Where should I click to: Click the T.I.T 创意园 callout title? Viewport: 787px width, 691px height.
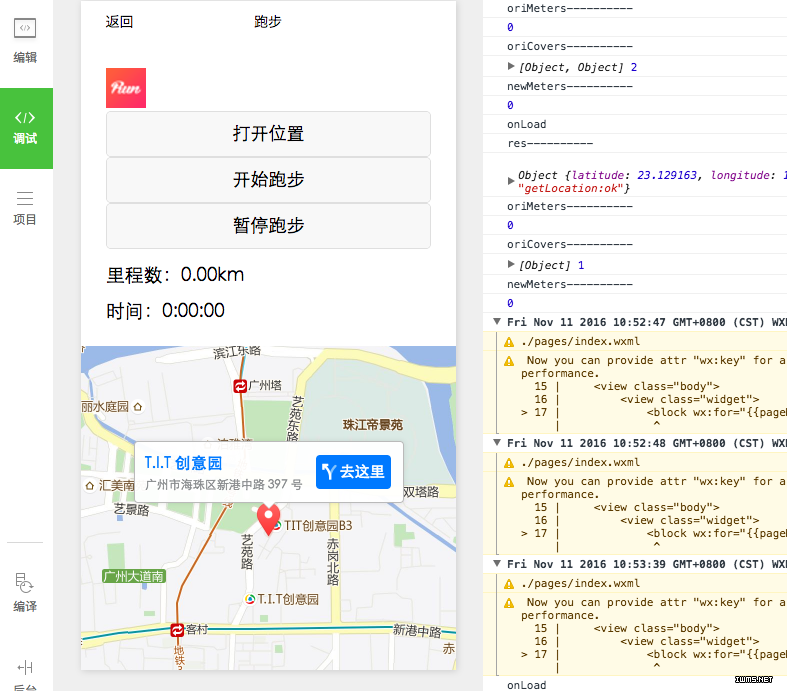[183, 463]
